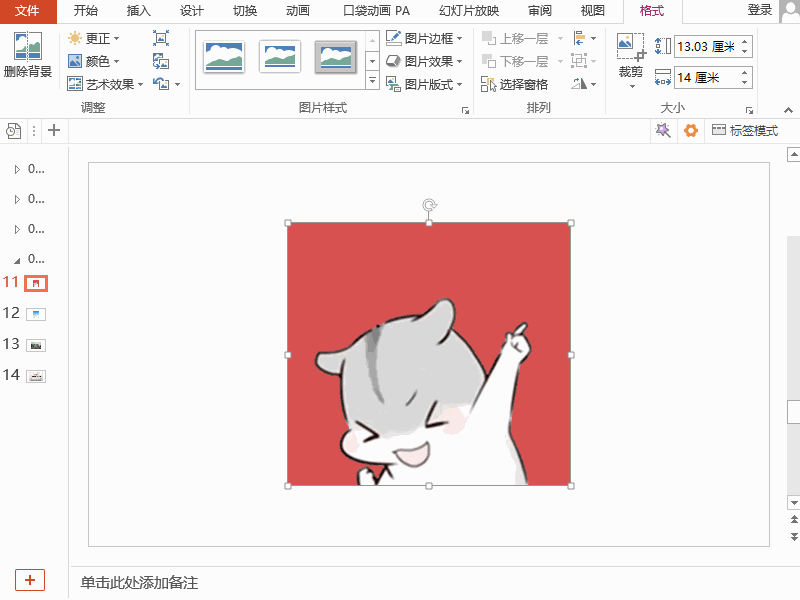This screenshot has width=800, height=600.
Task: Click the Reset Picture icon
Action: point(161,84)
